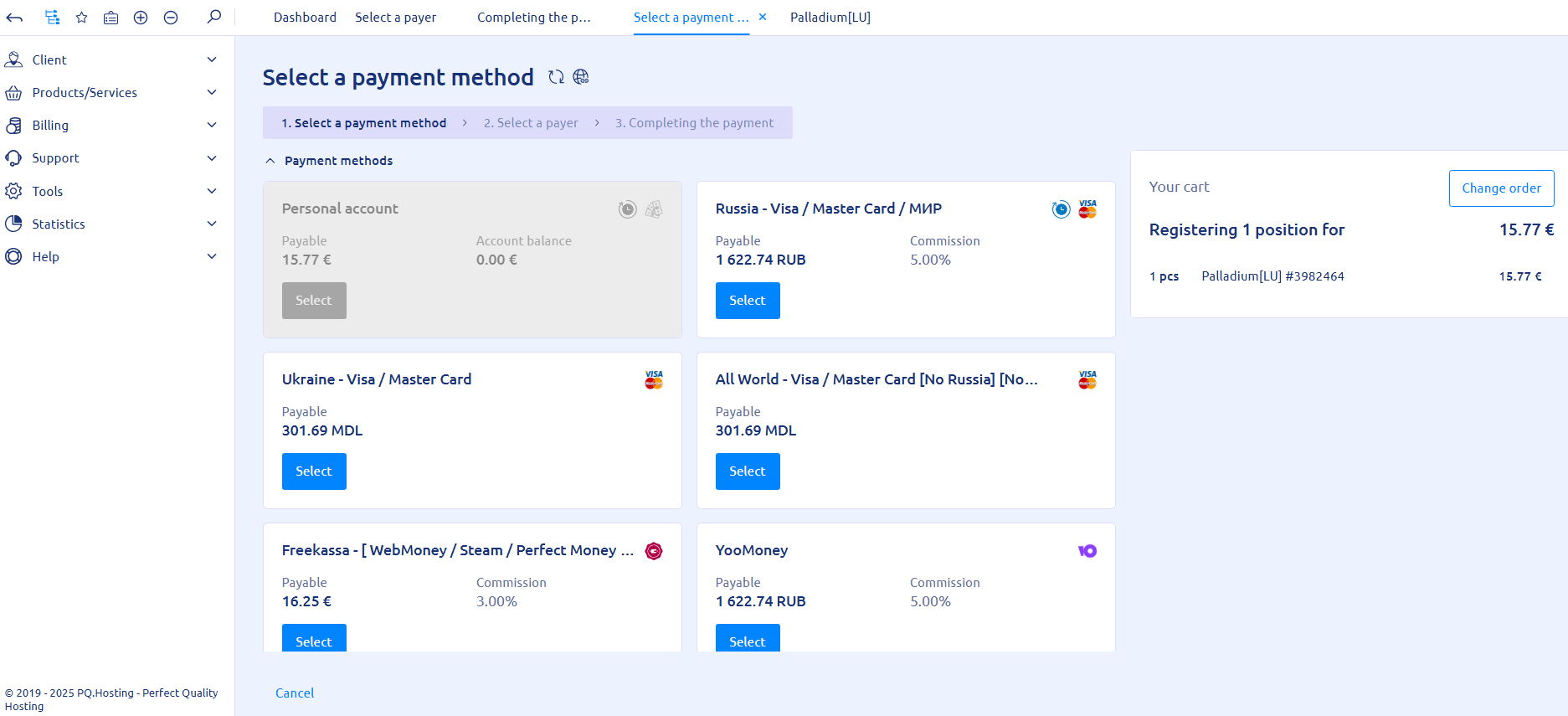Click the Cancel link
1568x716 pixels.
[295, 693]
